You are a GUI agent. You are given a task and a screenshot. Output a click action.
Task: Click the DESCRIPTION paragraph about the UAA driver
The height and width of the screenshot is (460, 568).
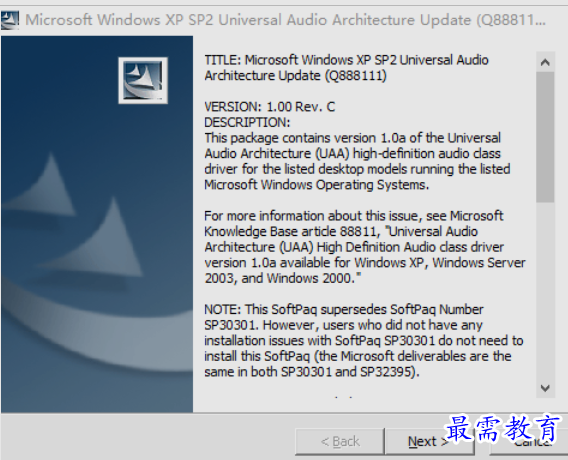357,161
